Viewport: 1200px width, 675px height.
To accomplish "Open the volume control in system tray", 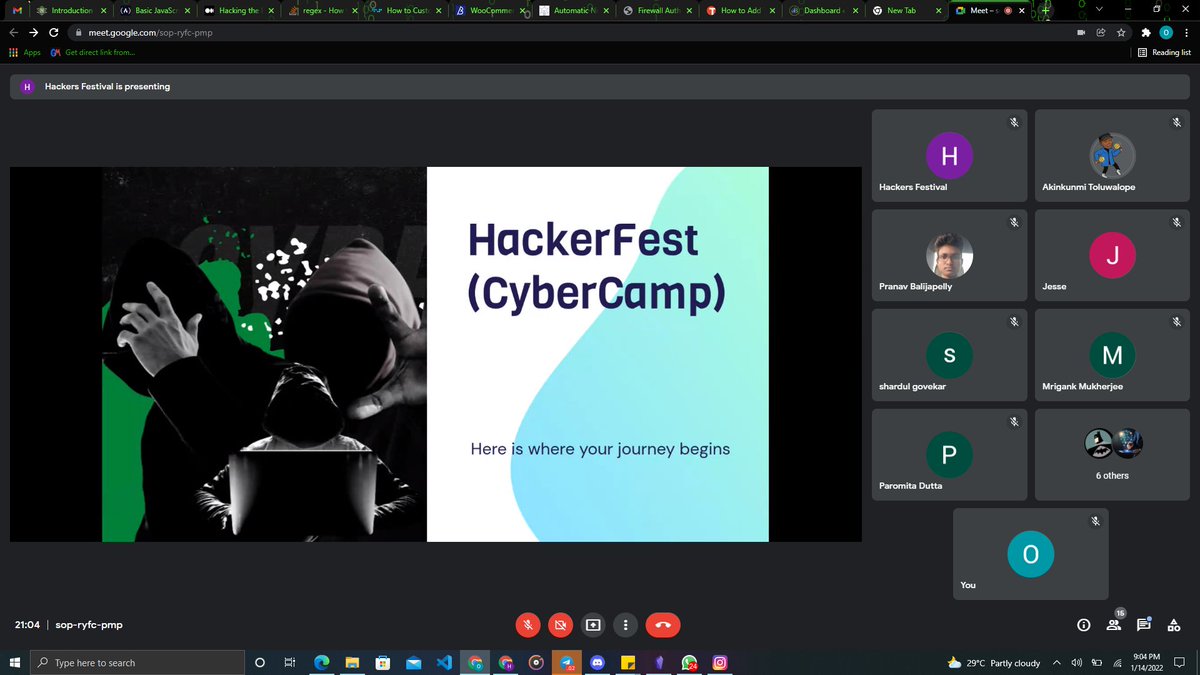I will click(1077, 662).
